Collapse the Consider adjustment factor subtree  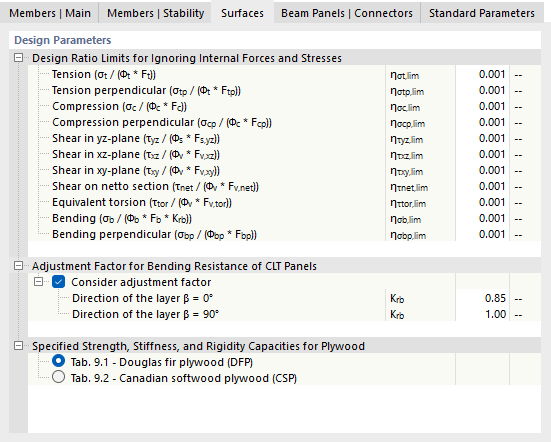pos(38,282)
